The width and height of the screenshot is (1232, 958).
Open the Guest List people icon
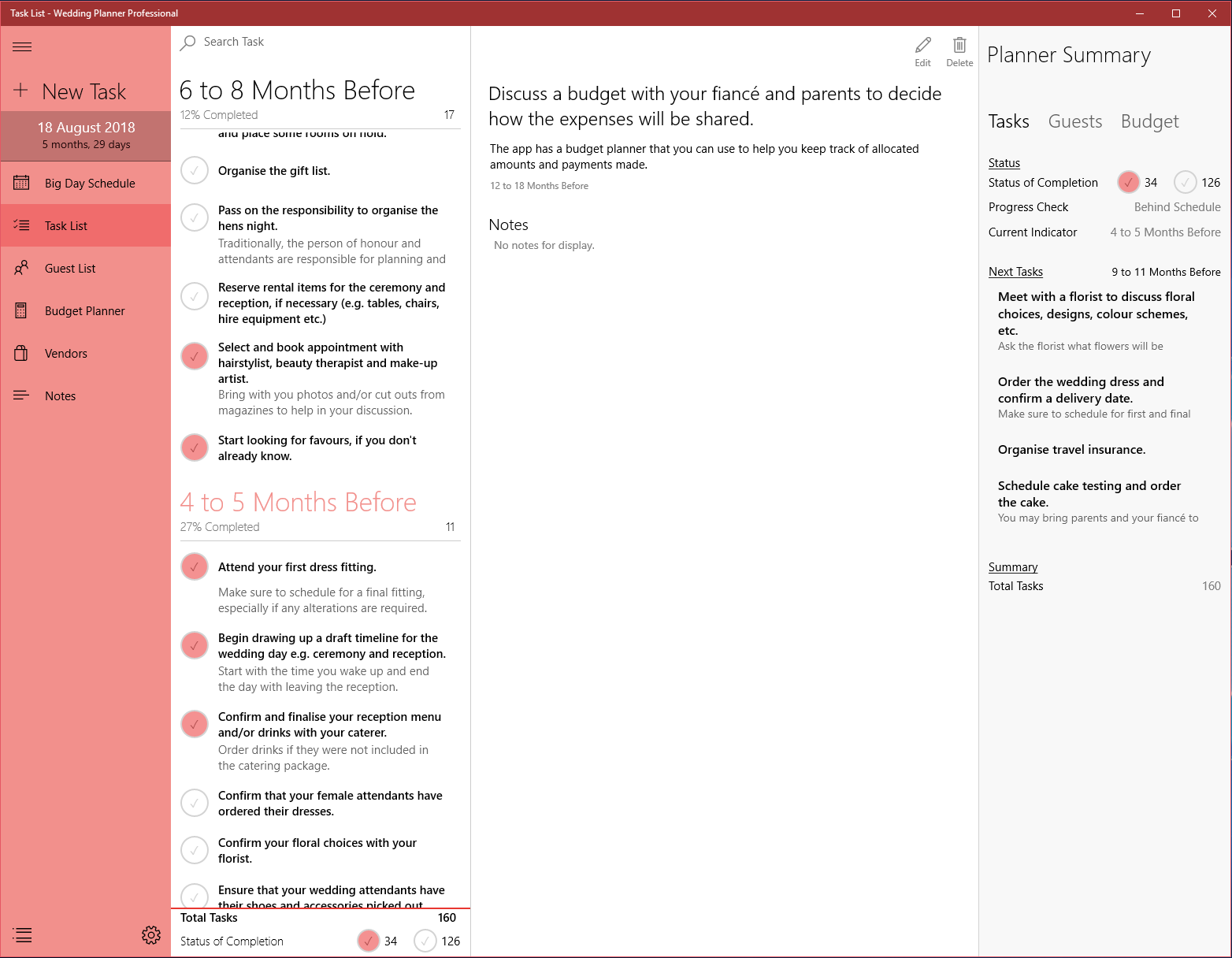tap(21, 268)
